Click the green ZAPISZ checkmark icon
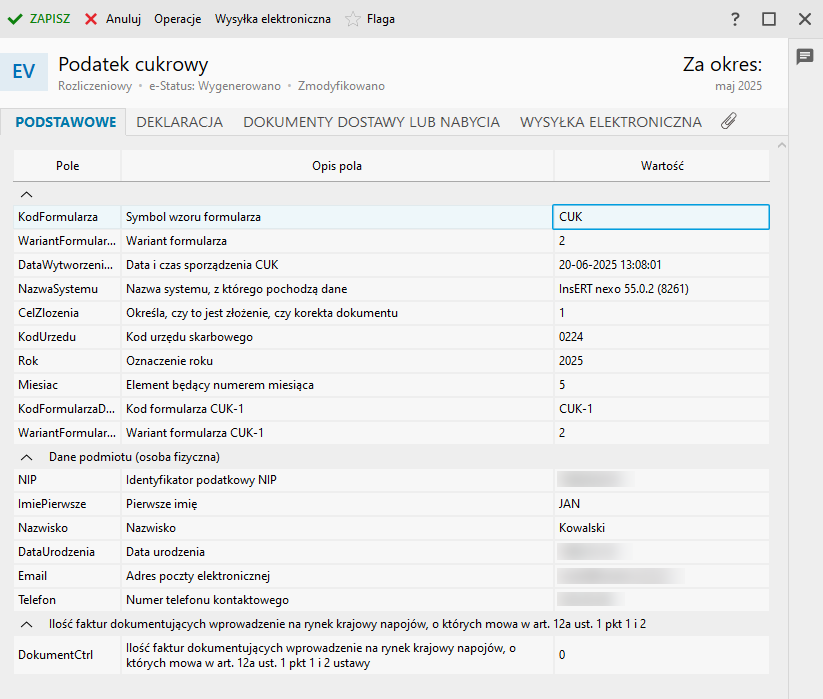The width and height of the screenshot is (823, 699). 15,19
